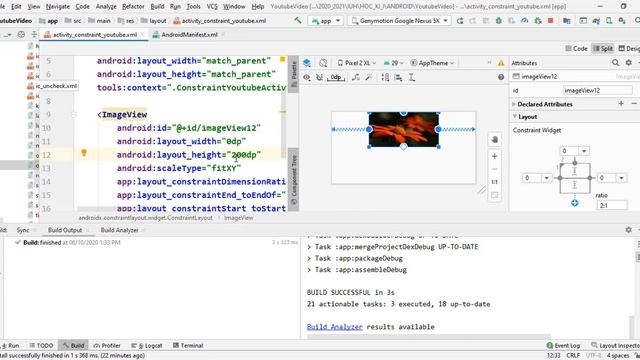
Task: Open the Navigate menu
Action: coord(58,7)
